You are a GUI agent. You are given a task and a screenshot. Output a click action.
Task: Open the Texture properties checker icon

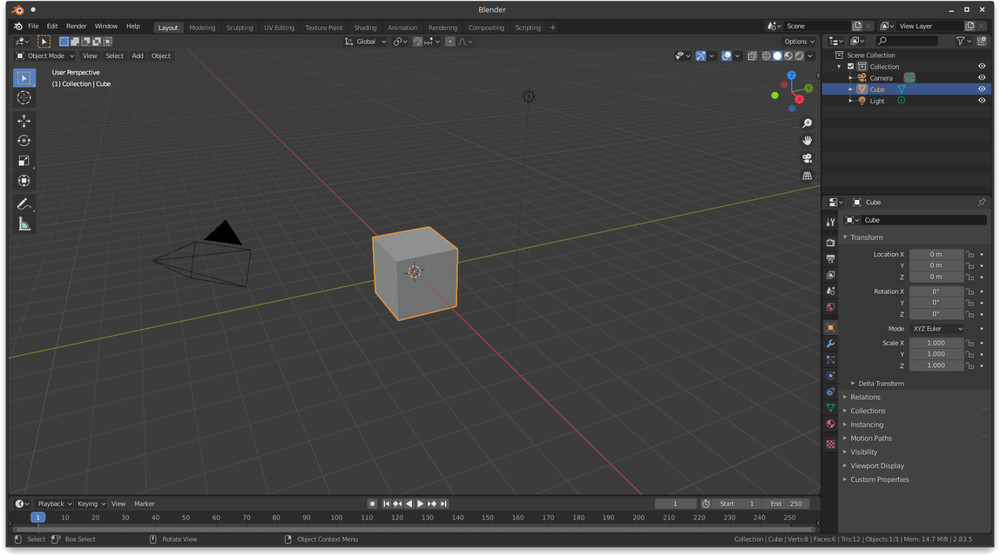(x=830, y=444)
